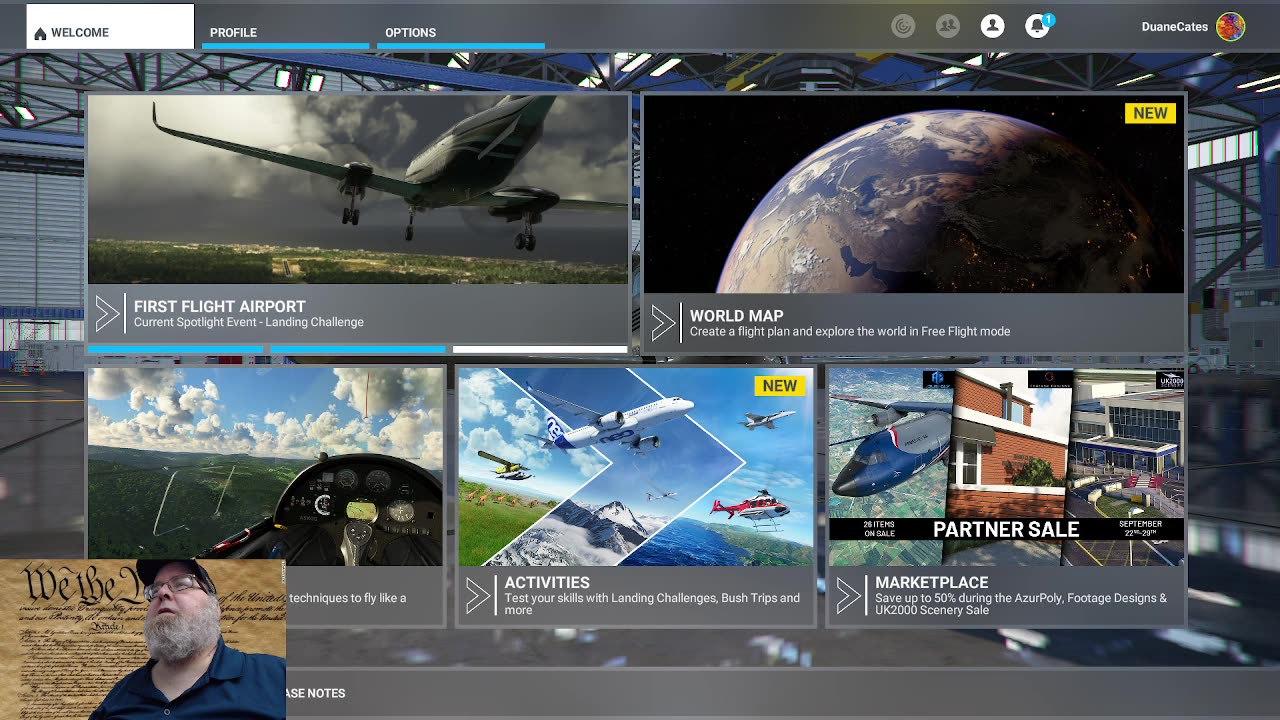
Task: Open the notifications bell icon
Action: pos(1037,27)
